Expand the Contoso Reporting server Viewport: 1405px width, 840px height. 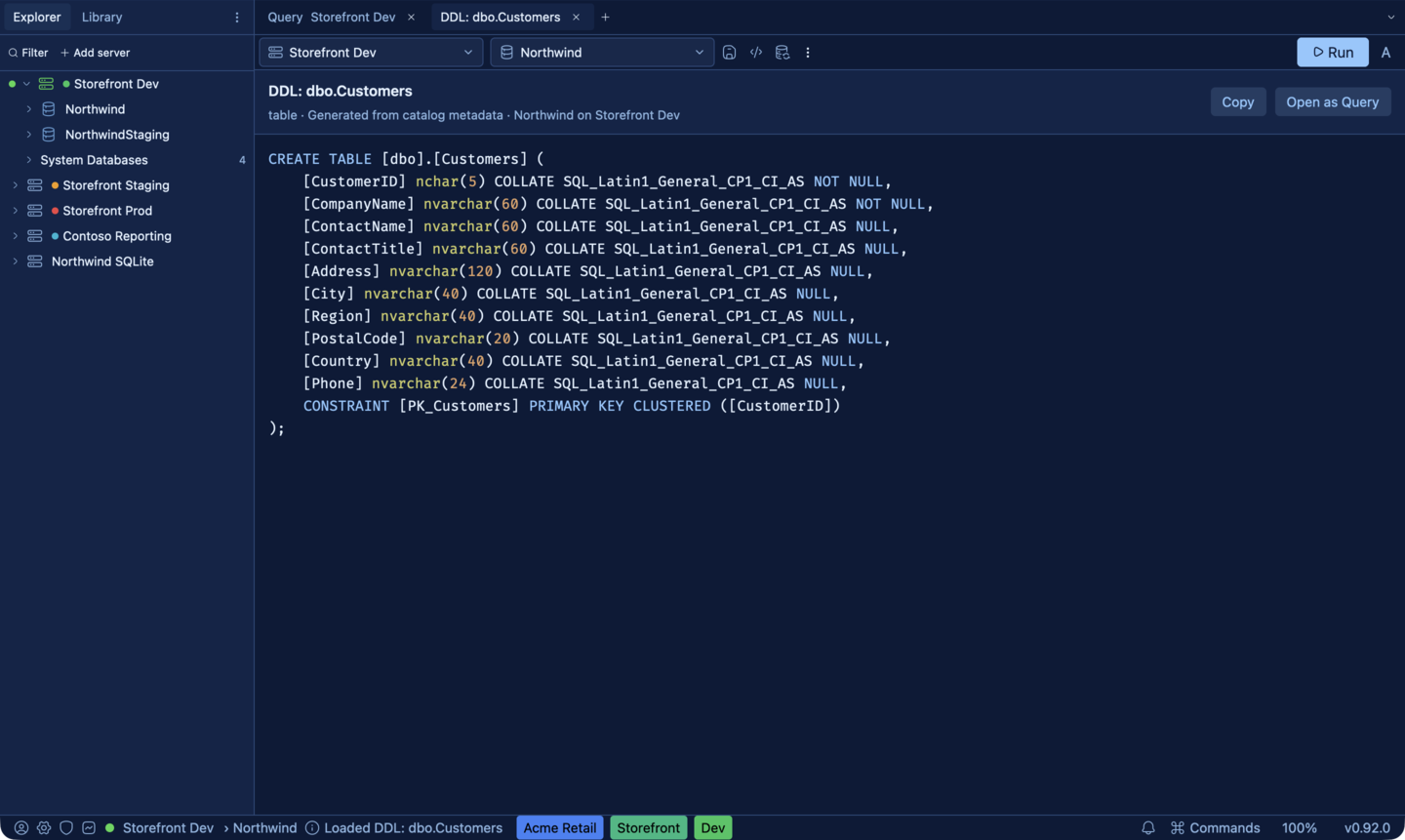[x=15, y=236]
